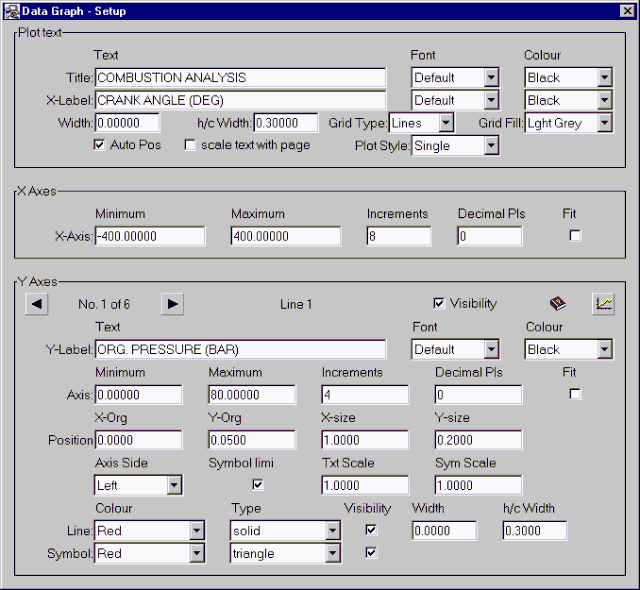Click the Y Axis Maximum 80.00000 field
This screenshot has width=640, height=590.
point(252,394)
